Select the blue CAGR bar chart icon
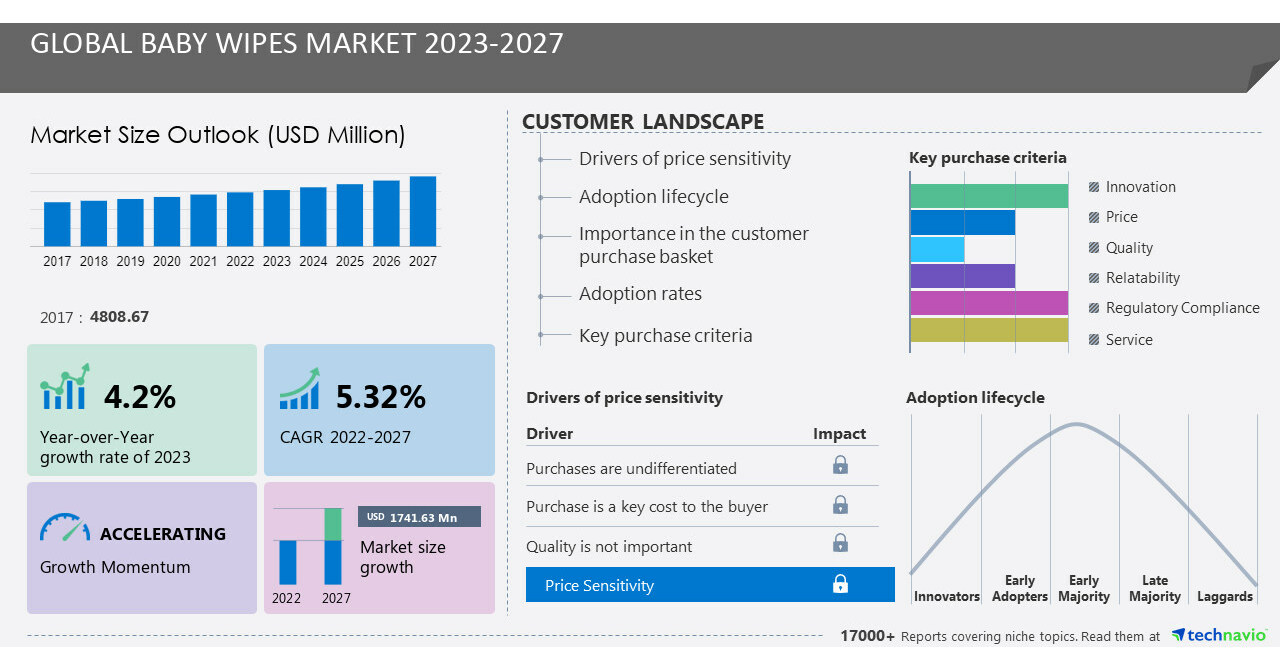 click(299, 389)
